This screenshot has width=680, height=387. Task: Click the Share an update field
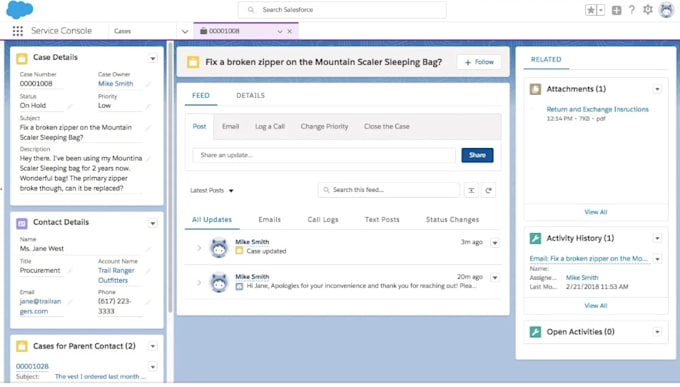click(x=324, y=155)
